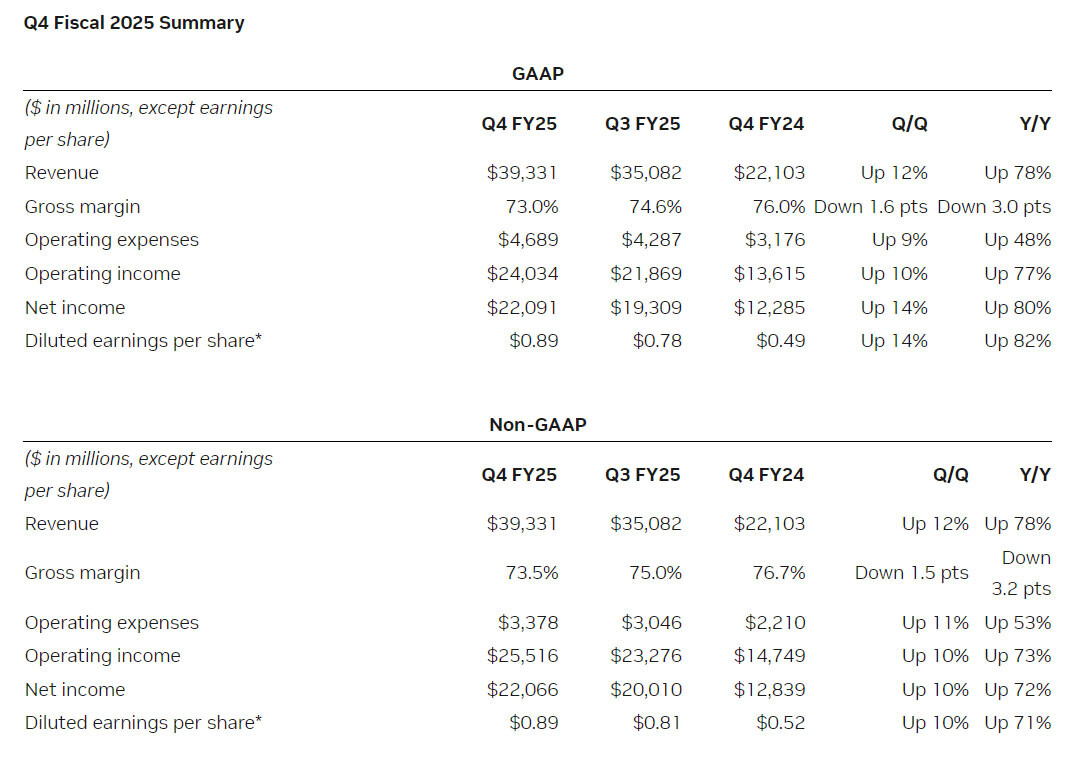The image size is (1076, 762).
Task: Select Non-GAAP net income $22,066 value
Action: [x=522, y=689]
